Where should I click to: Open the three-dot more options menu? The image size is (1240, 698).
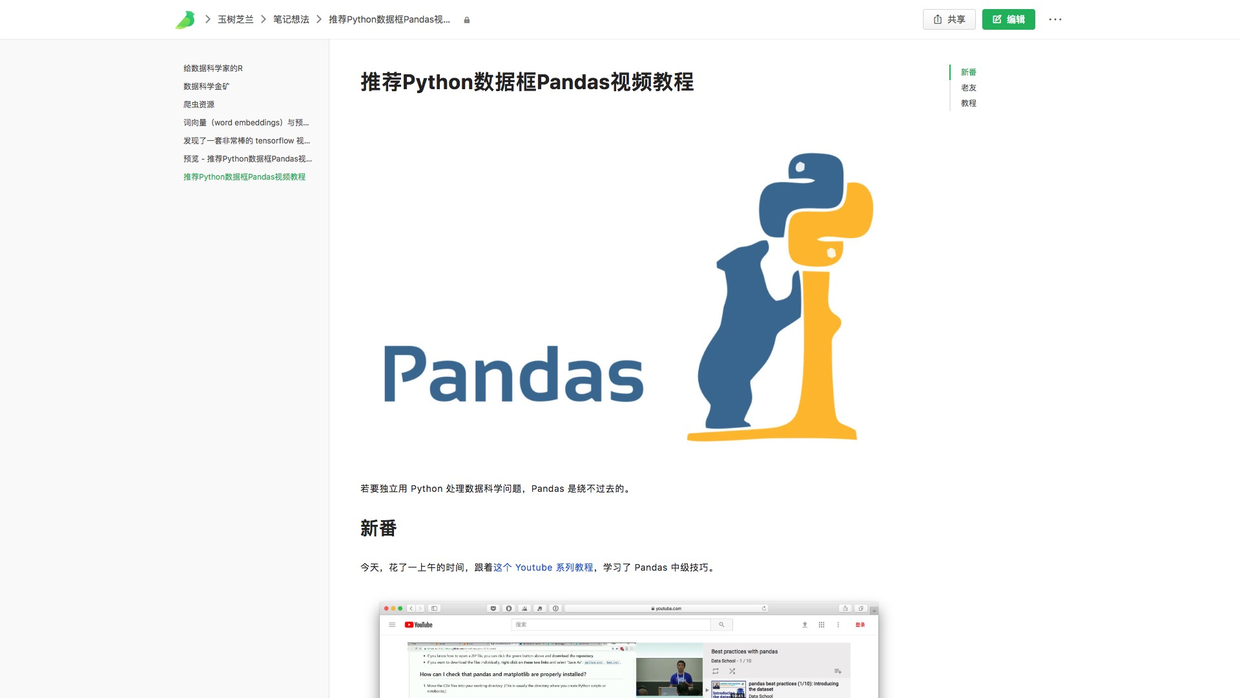(x=1055, y=20)
